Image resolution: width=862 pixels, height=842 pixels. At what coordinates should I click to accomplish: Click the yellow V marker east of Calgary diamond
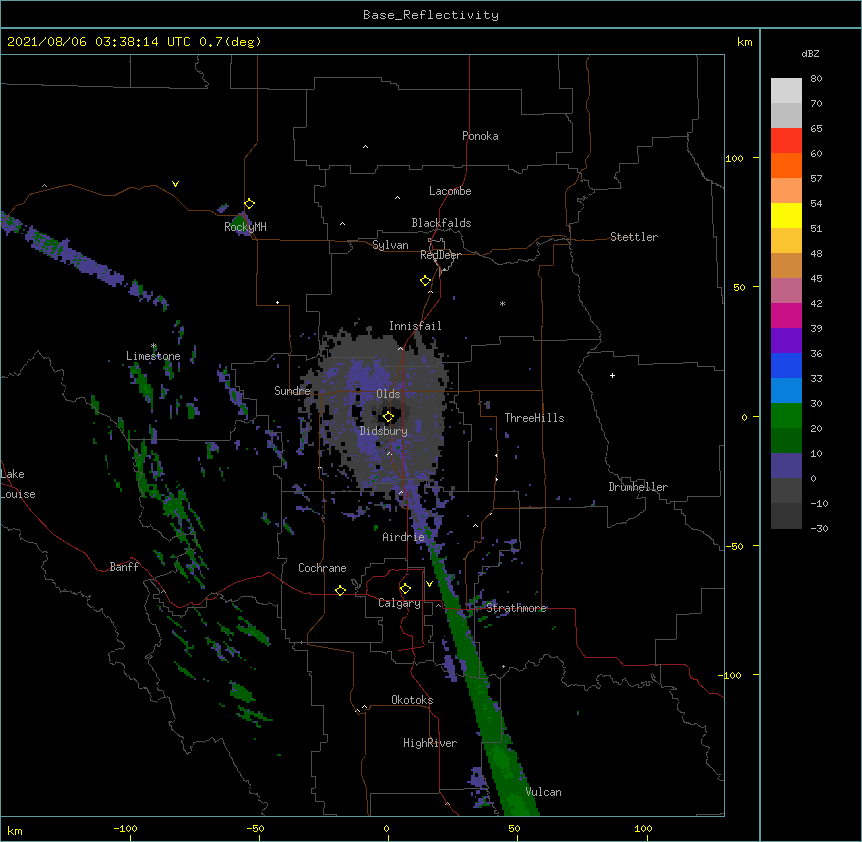click(x=429, y=584)
